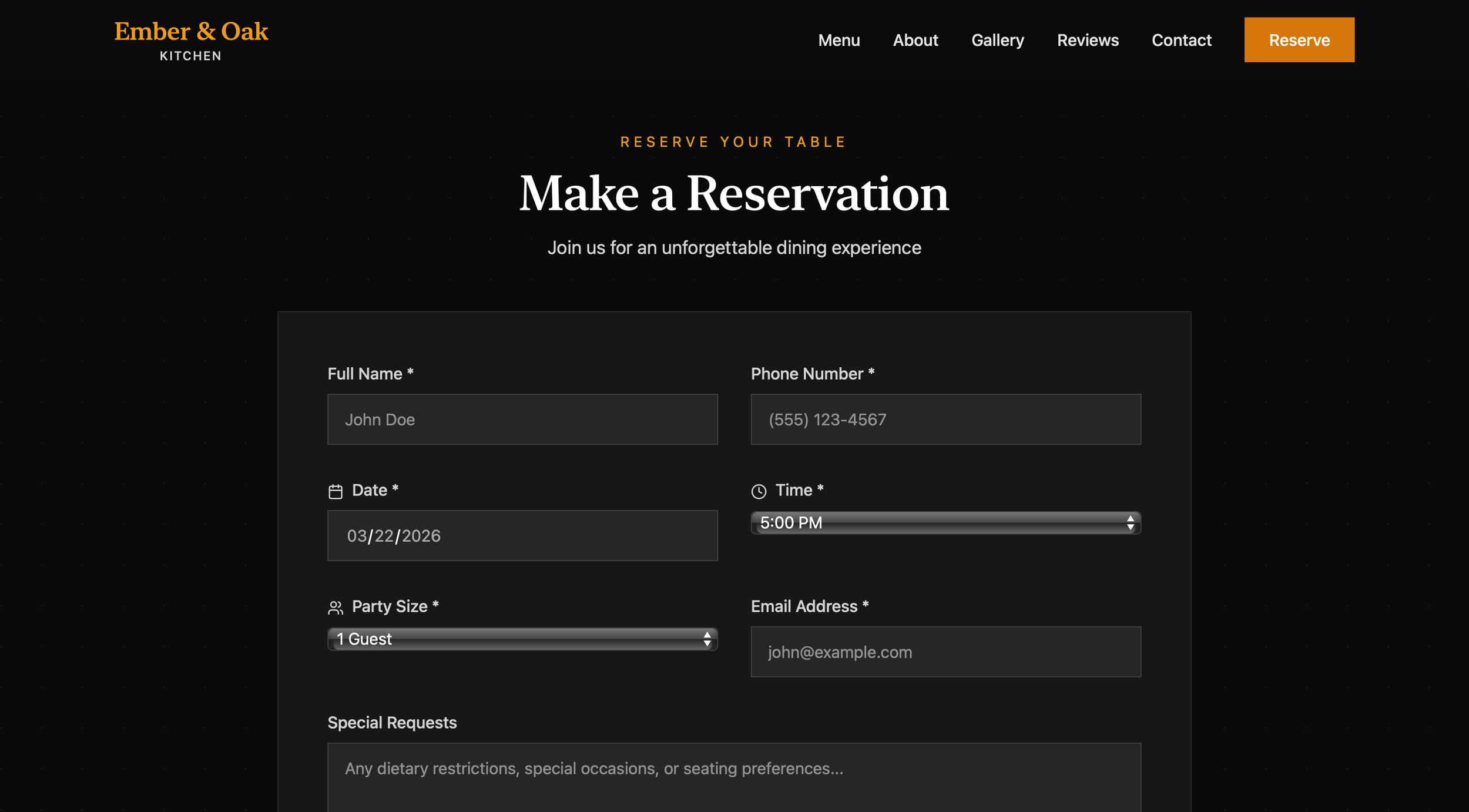The height and width of the screenshot is (812, 1469).
Task: Click the Make a Reservation heading
Action: [734, 194]
